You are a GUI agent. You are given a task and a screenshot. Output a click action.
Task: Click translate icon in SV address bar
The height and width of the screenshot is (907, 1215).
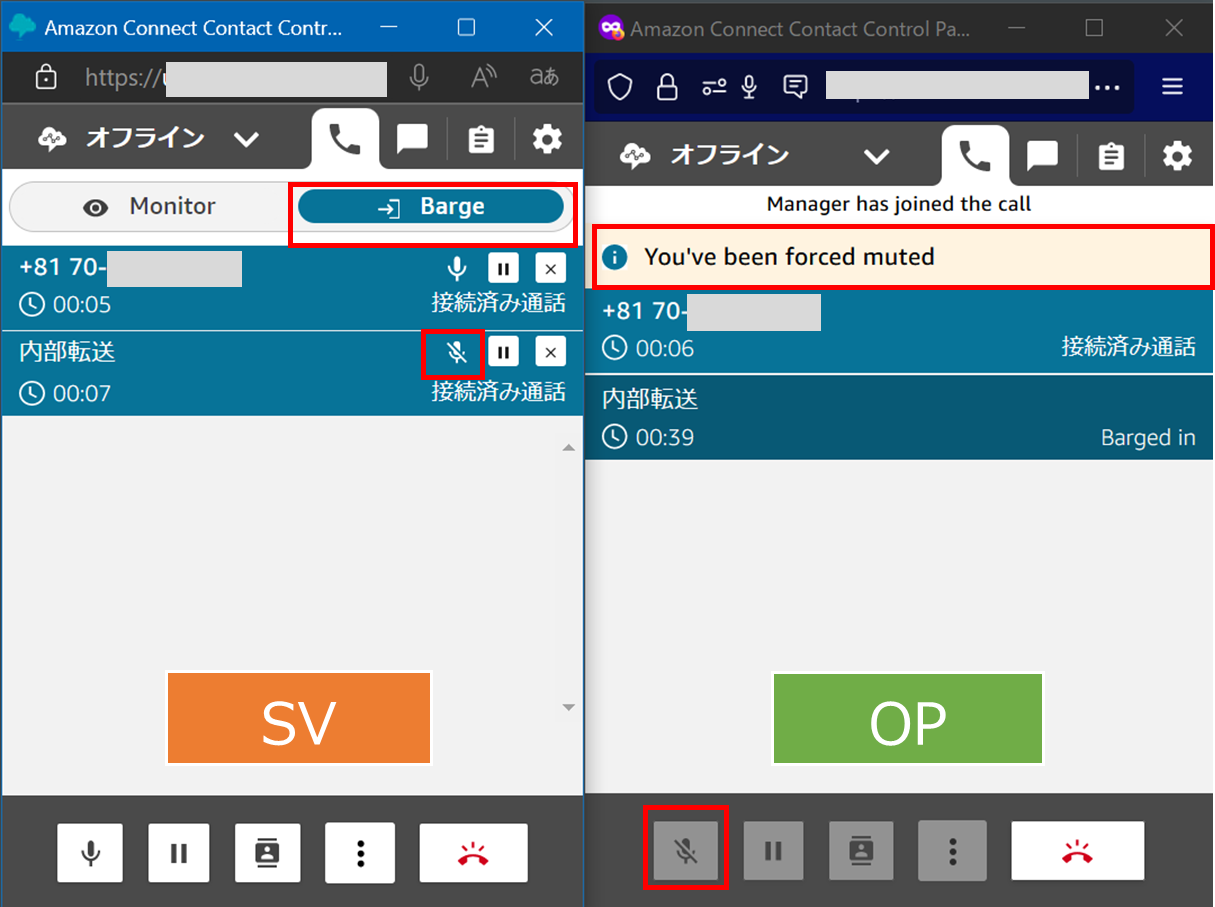pyautogui.click(x=544, y=77)
